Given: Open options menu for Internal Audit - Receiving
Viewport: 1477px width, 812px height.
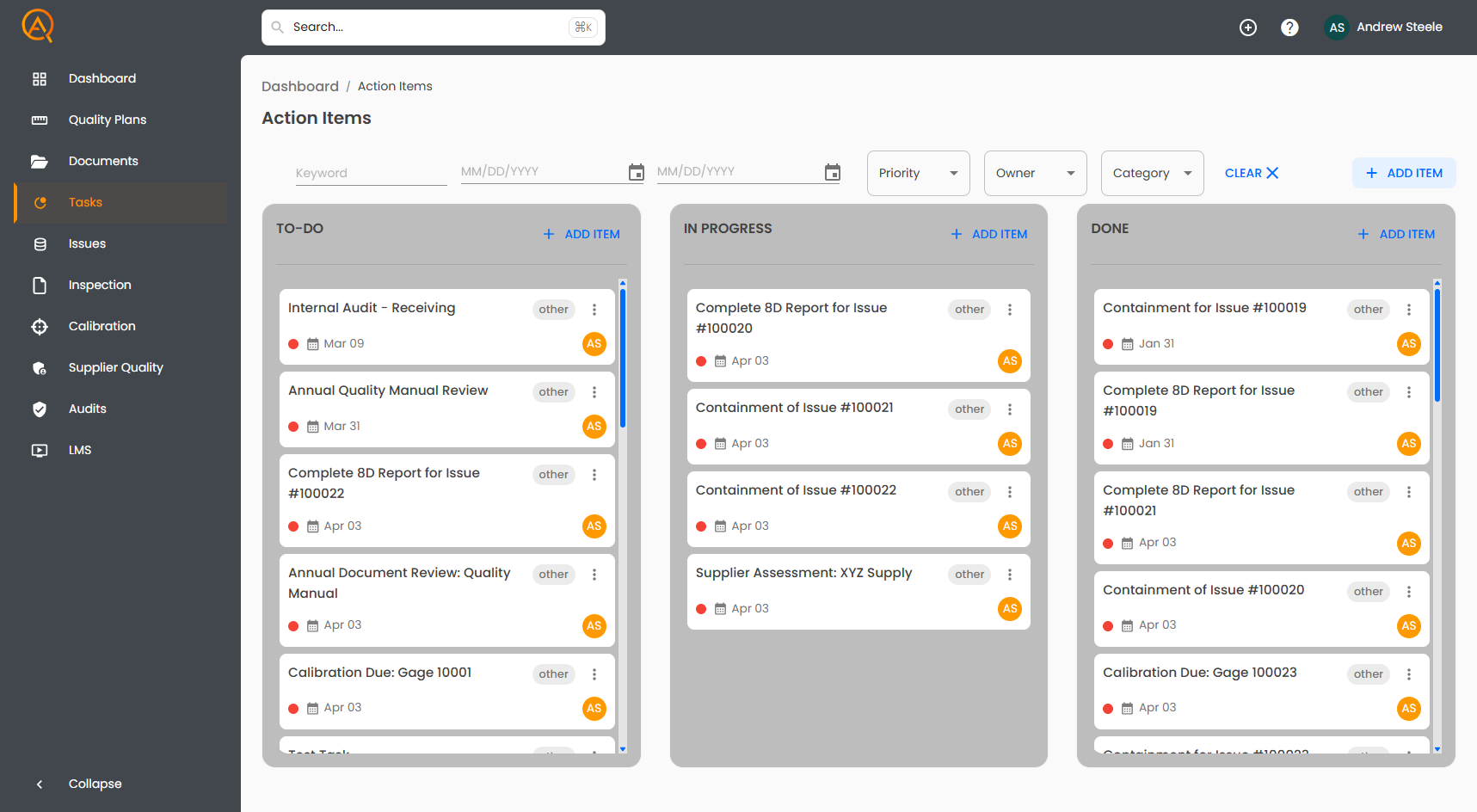Looking at the screenshot, I should coord(594,310).
